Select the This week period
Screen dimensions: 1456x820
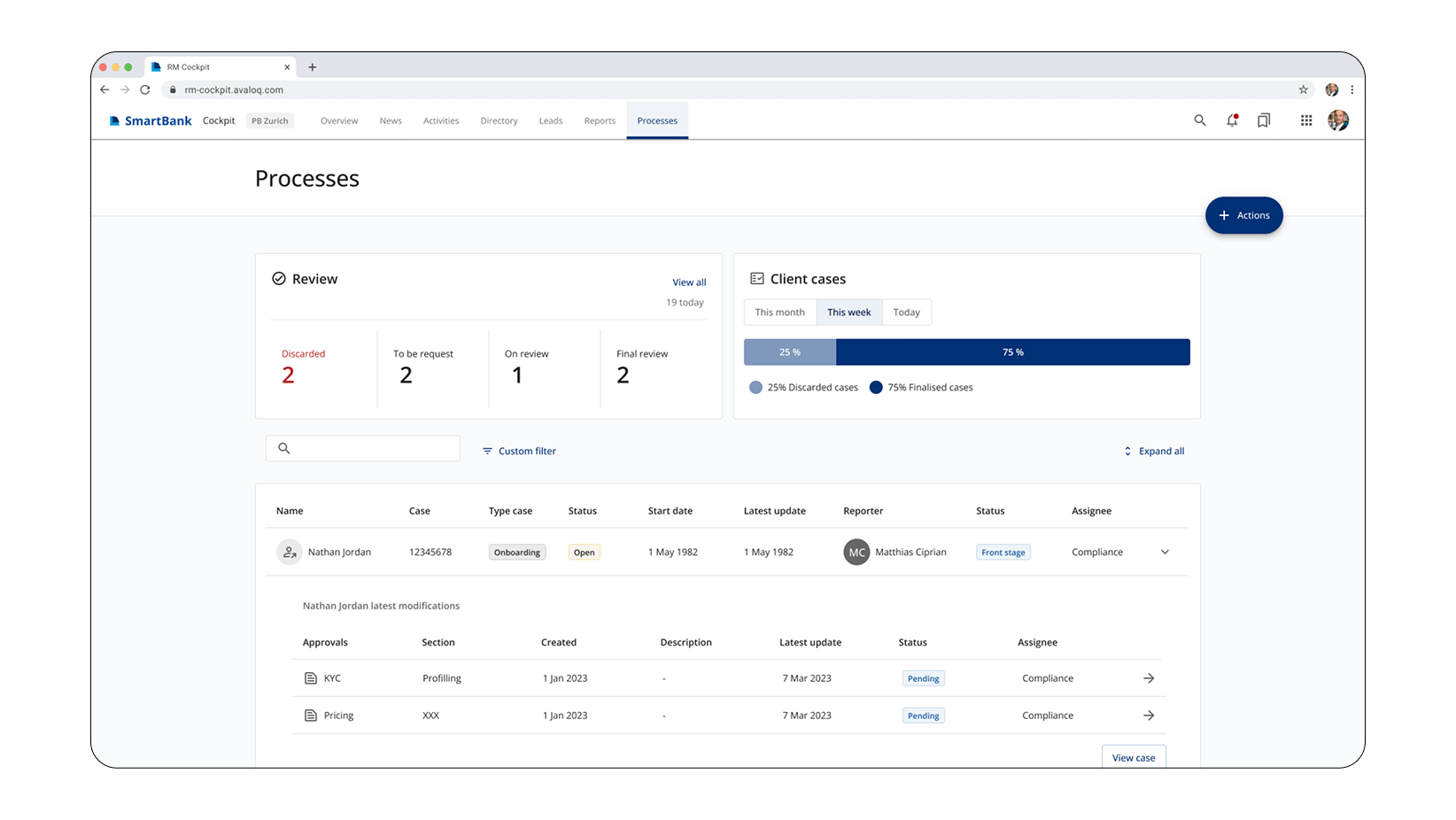pos(849,313)
